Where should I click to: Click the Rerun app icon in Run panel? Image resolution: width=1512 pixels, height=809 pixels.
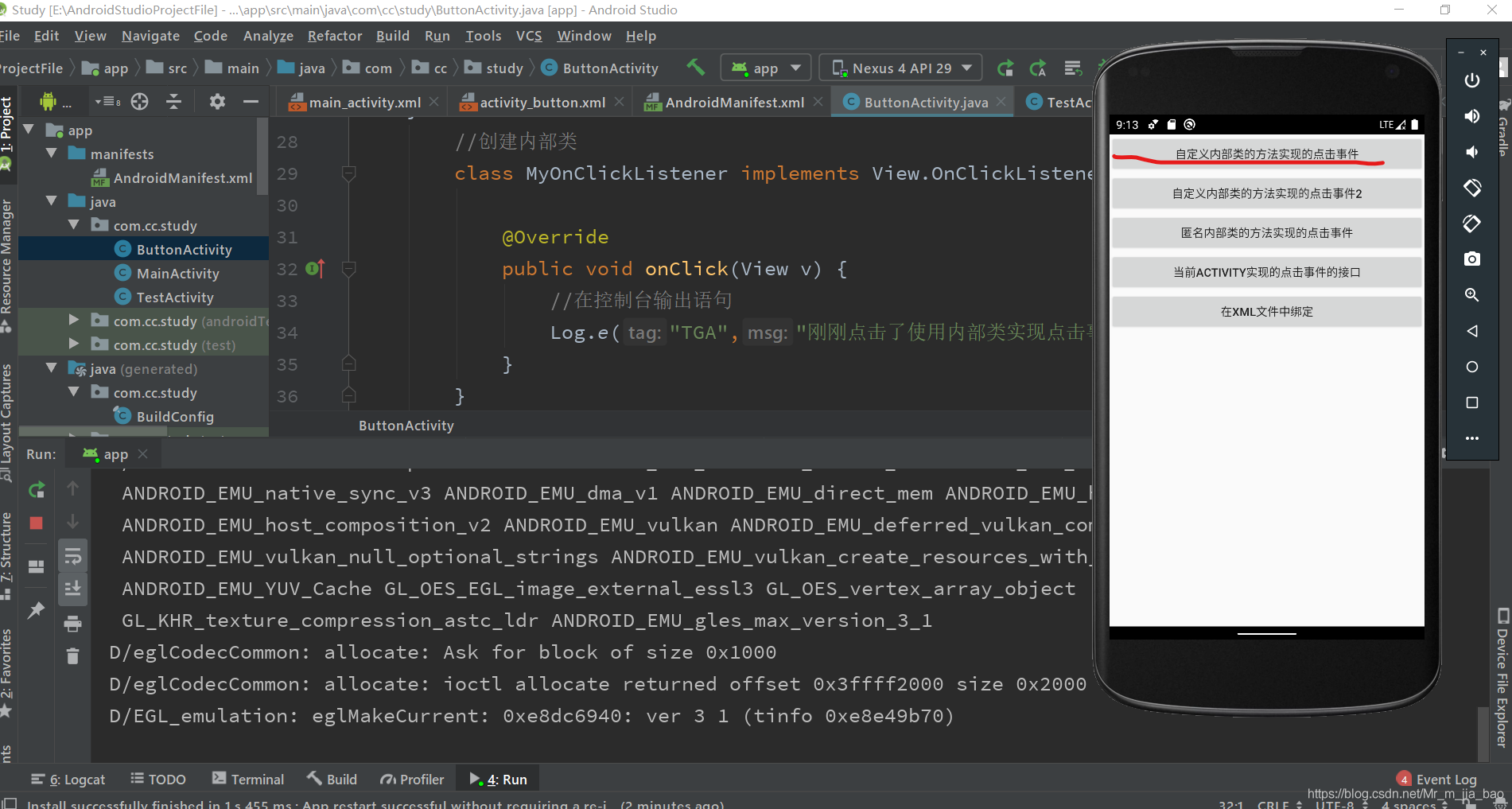pyautogui.click(x=37, y=490)
